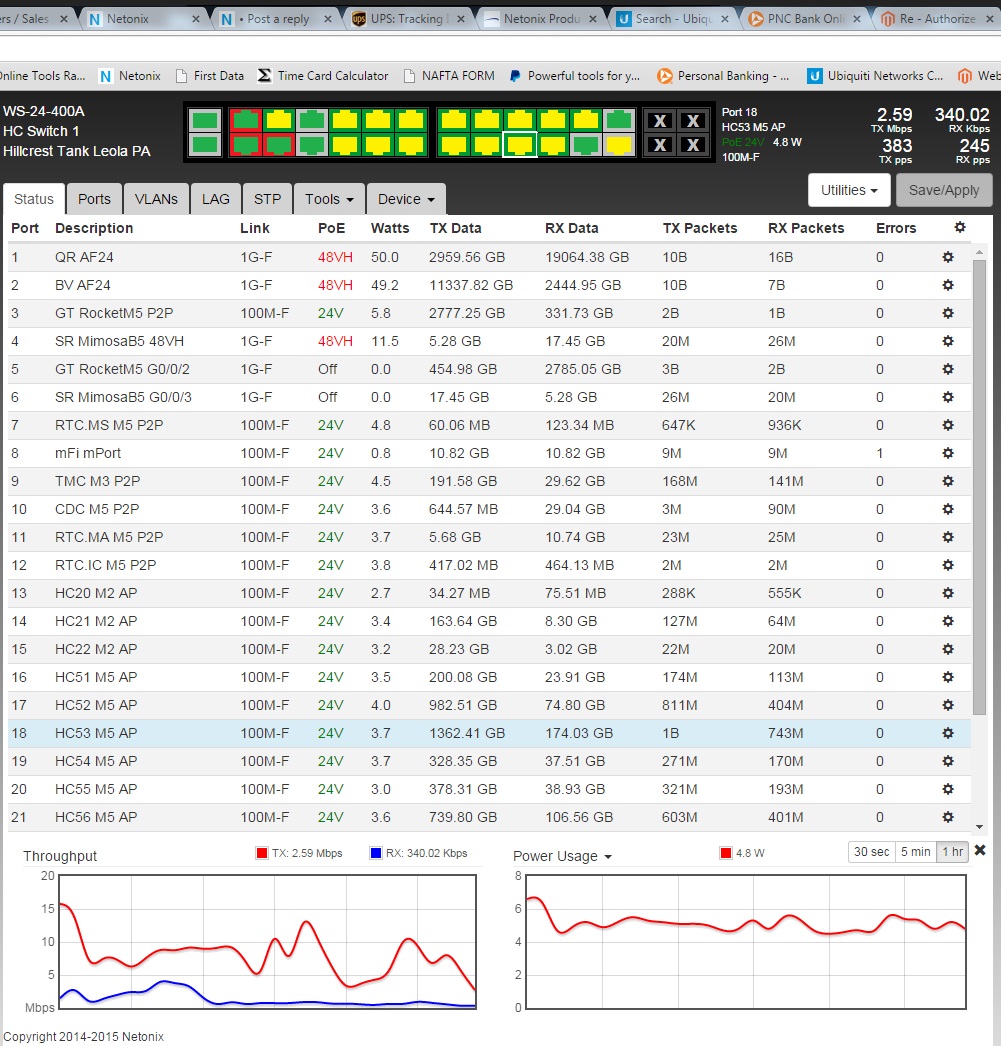
Task: Open the Tools dropdown menu
Action: (x=329, y=198)
